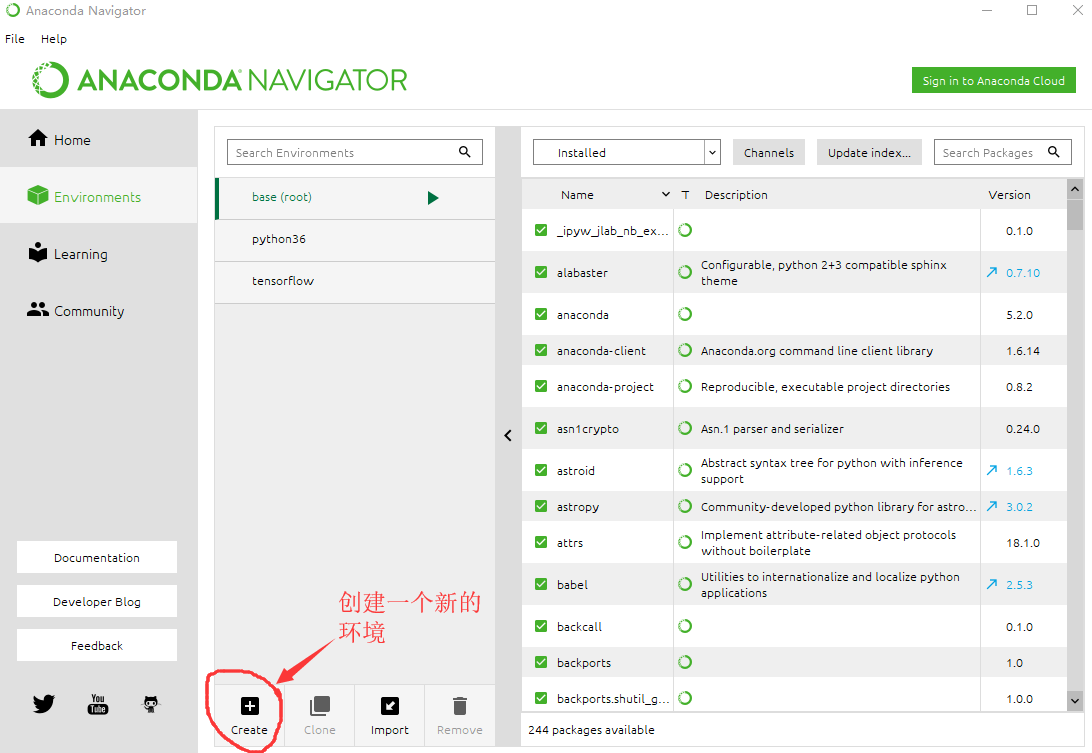Select the tensorflow environment
The width and height of the screenshot is (1092, 753).
click(x=355, y=281)
